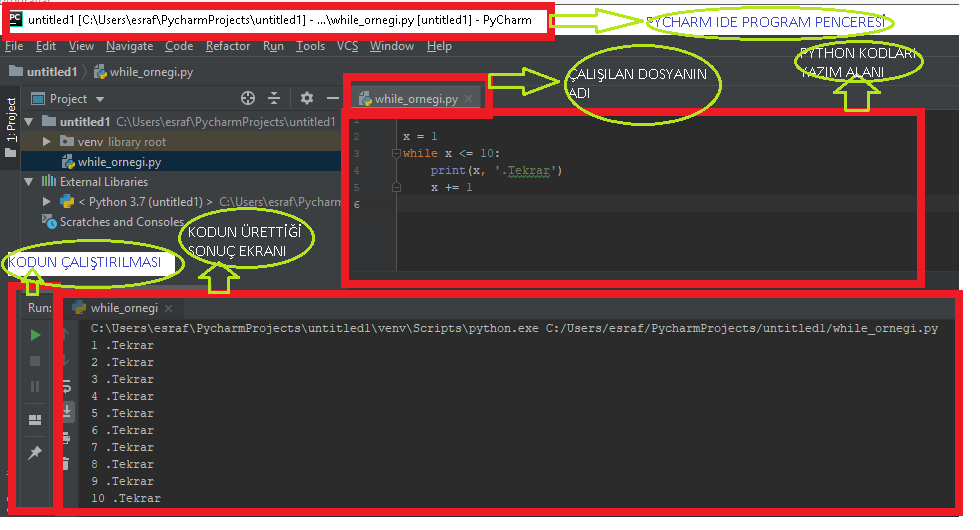Open the Refactor menu
The width and height of the screenshot is (980, 530).
click(228, 46)
